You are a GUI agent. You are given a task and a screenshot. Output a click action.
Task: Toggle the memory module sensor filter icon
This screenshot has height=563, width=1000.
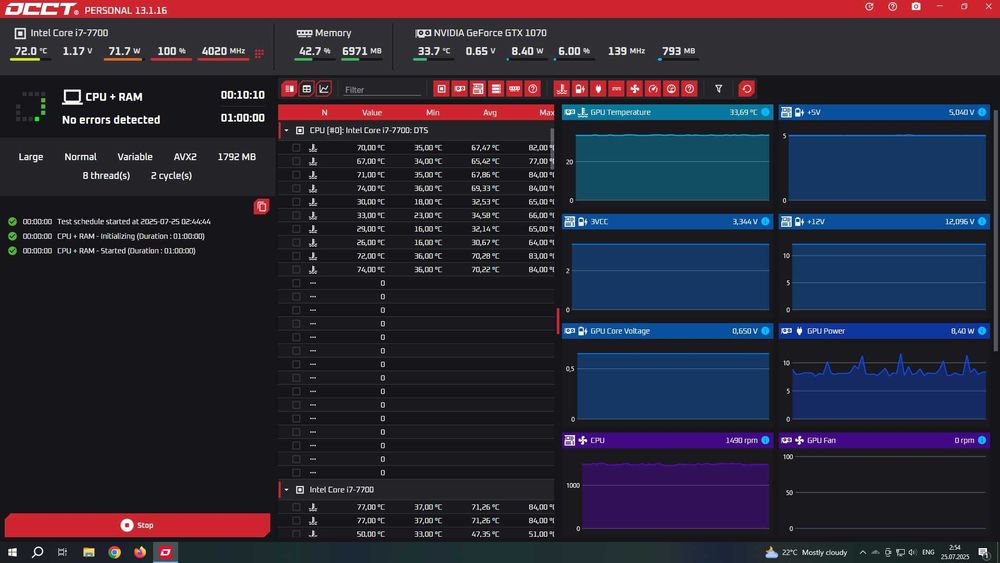(515, 89)
